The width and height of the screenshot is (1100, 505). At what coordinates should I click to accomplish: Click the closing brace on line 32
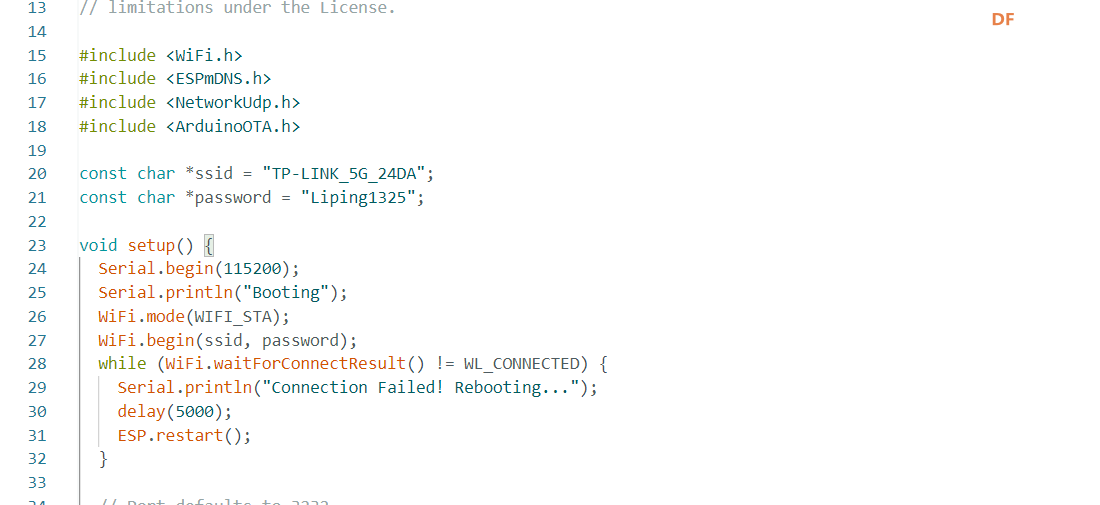(103, 459)
